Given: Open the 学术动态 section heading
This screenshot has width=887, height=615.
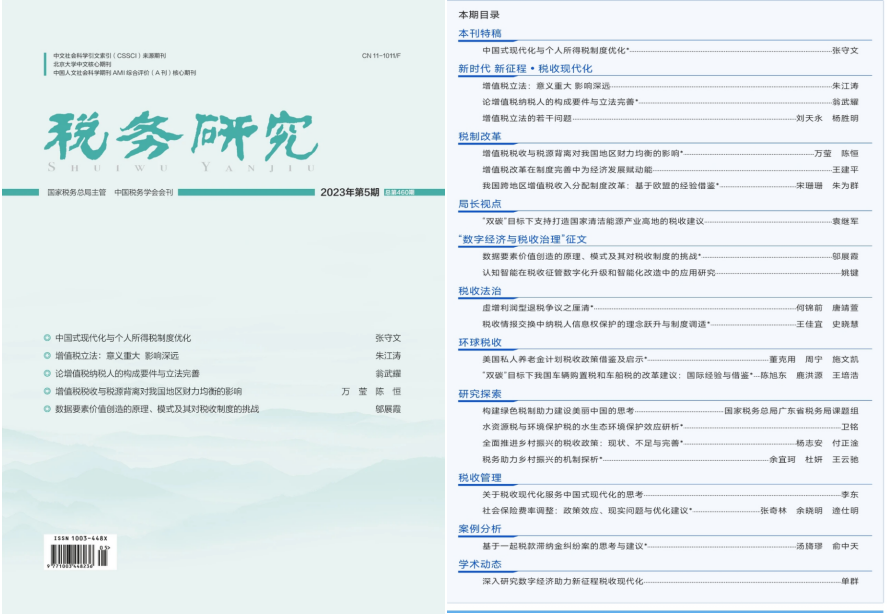Looking at the screenshot, I should coord(479,564).
